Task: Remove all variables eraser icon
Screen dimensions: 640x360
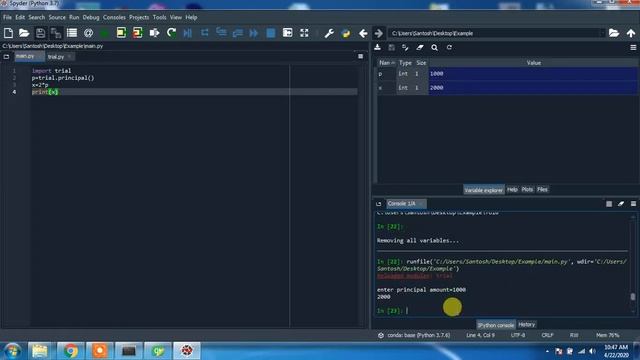Action: 420,47
